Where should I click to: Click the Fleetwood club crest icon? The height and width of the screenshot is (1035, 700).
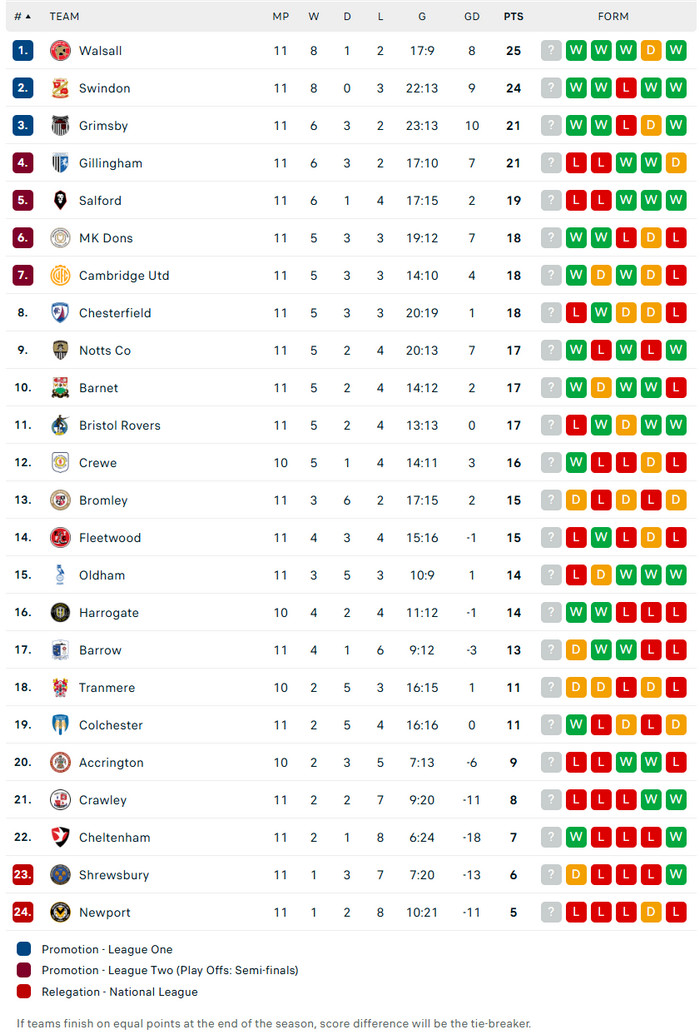point(60,538)
